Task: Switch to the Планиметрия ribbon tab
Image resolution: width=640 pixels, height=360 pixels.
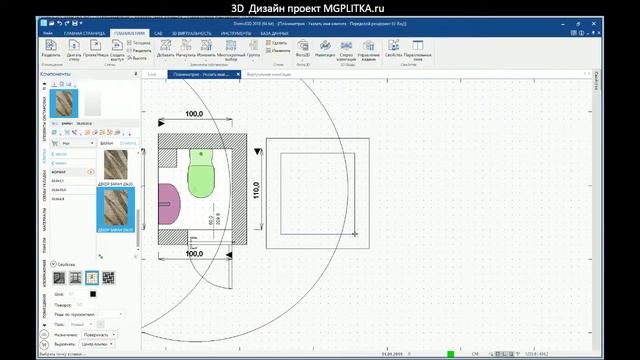Action: coord(129,33)
